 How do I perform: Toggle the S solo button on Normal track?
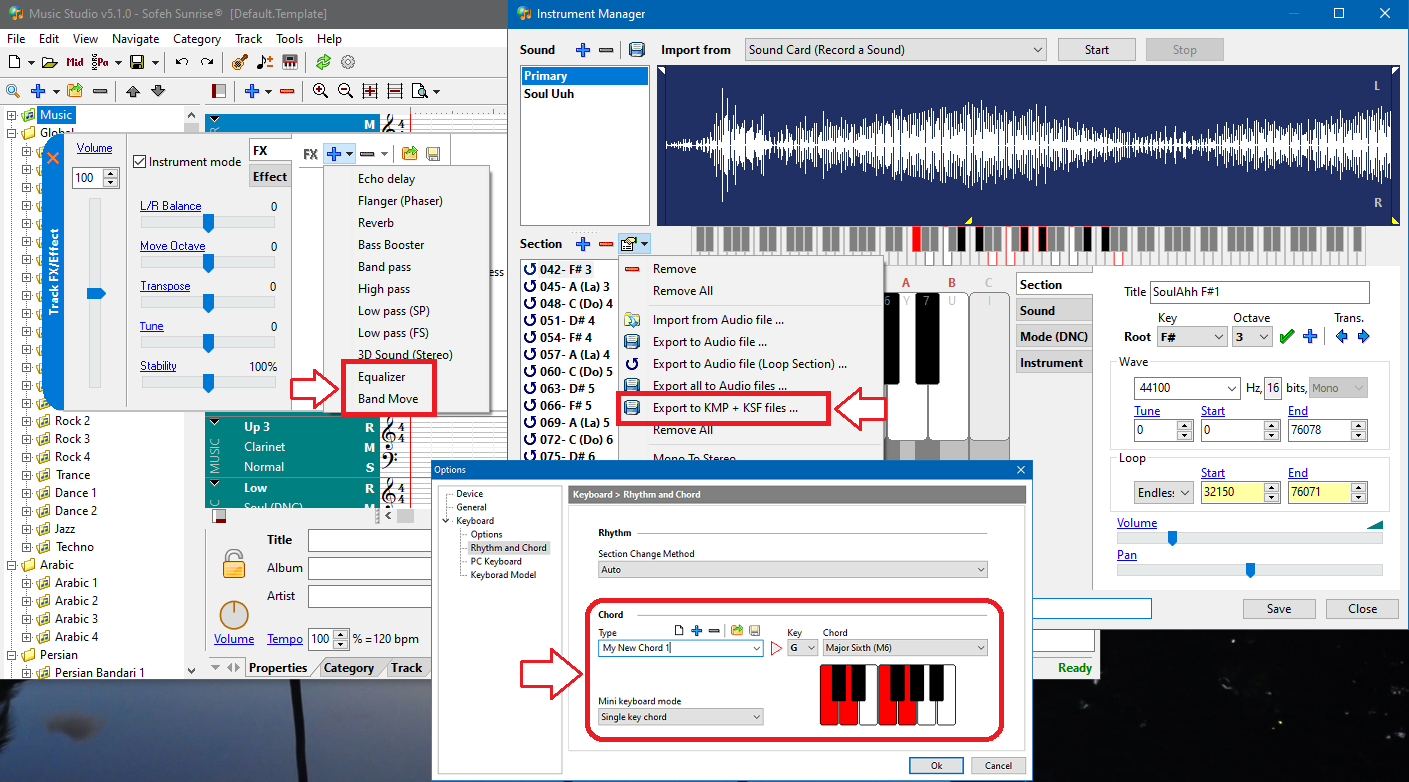369,467
